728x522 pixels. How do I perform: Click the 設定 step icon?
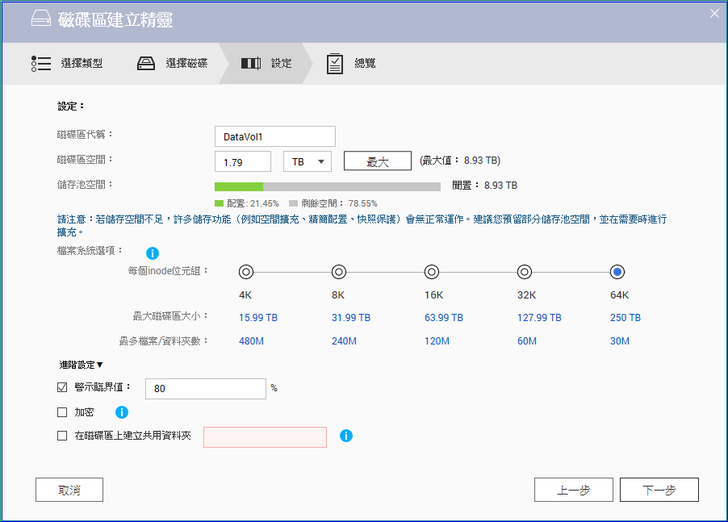click(x=251, y=63)
